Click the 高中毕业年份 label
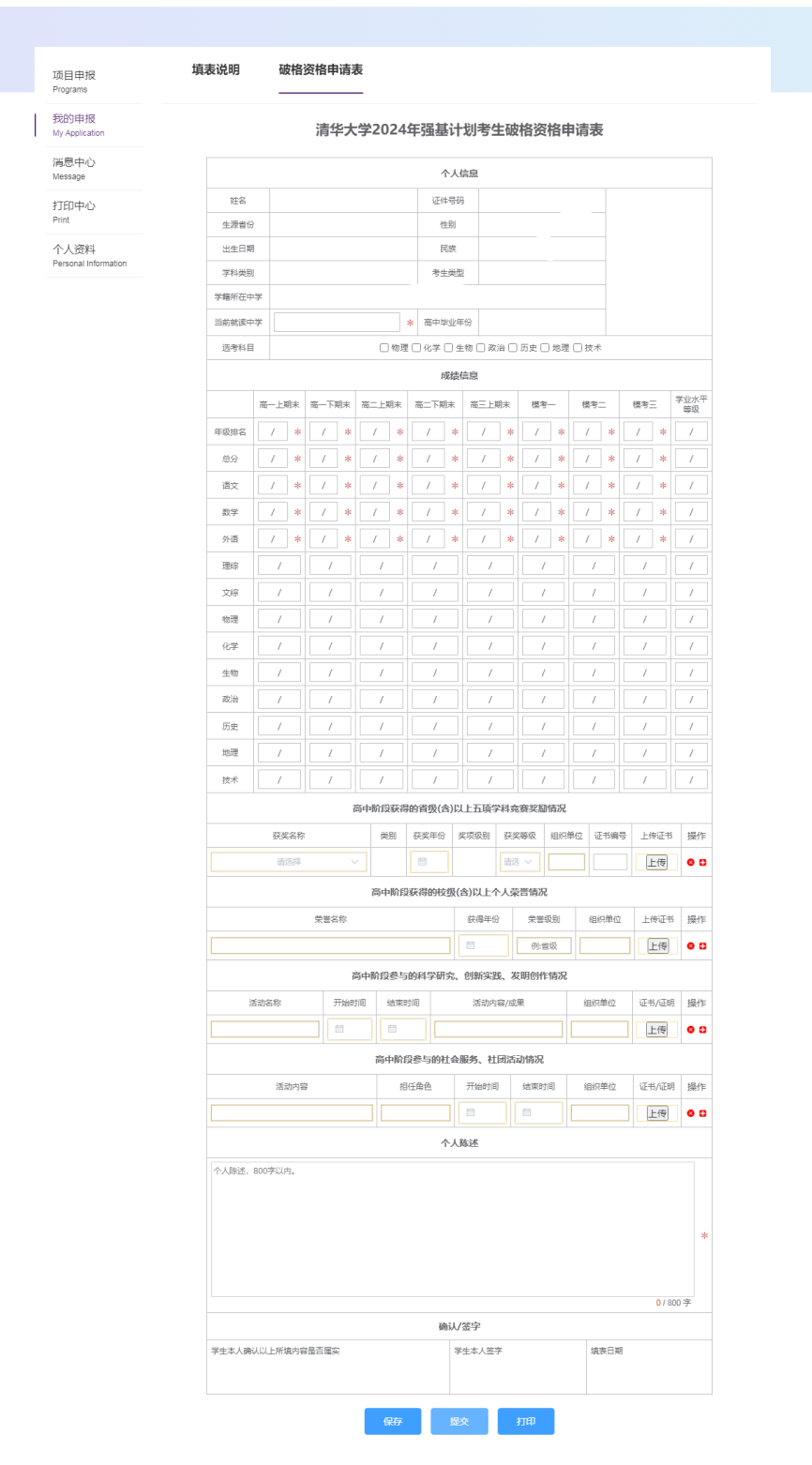Screen dimensions: 812x1465 click(447, 322)
